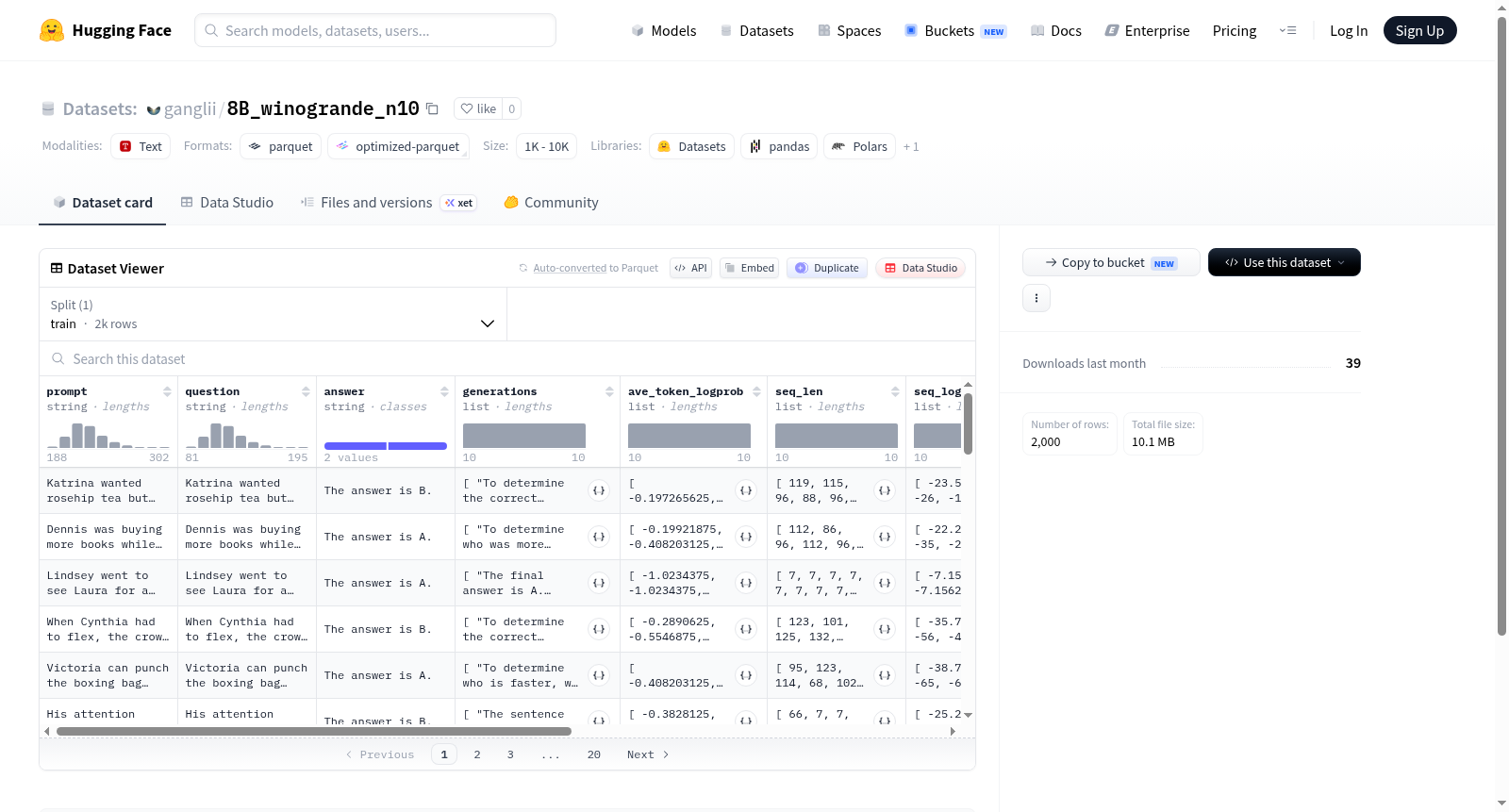The width and height of the screenshot is (1509, 812).
Task: Open the Community tab
Action: (x=552, y=203)
